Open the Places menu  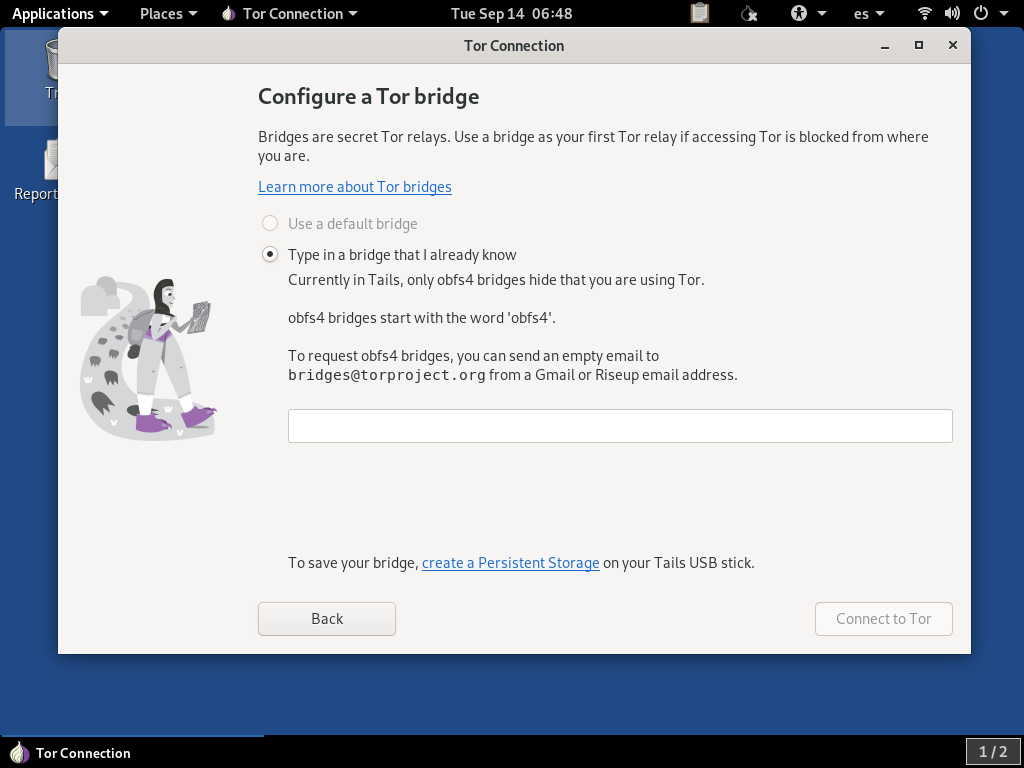point(168,14)
